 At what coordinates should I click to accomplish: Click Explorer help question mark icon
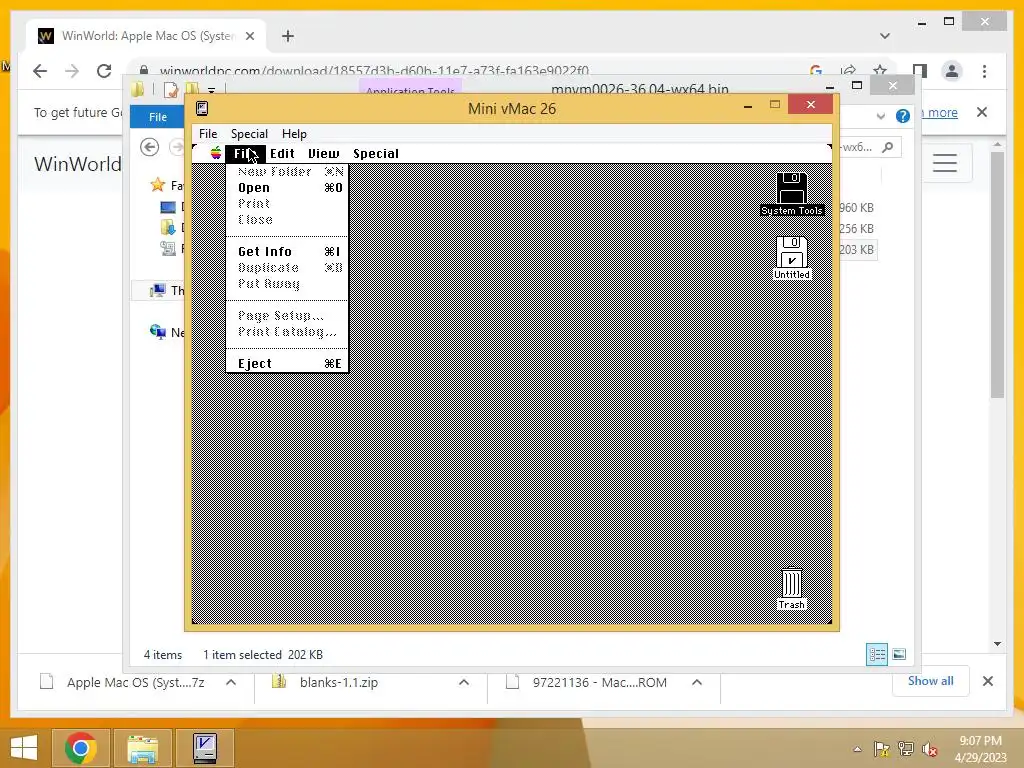click(x=903, y=116)
